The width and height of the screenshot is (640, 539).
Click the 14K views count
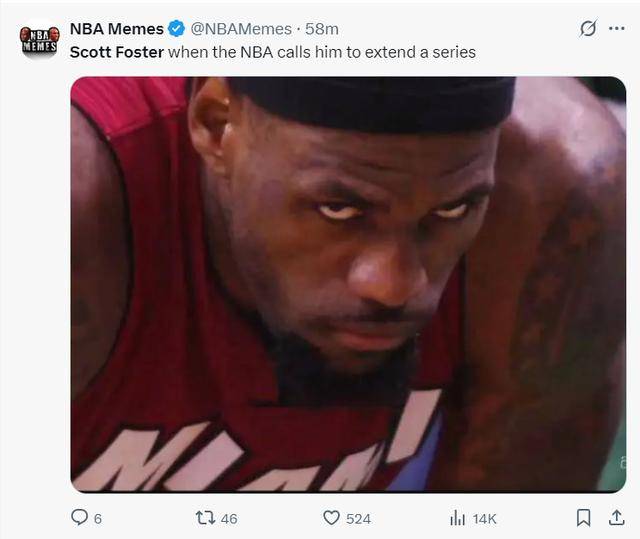[484, 518]
